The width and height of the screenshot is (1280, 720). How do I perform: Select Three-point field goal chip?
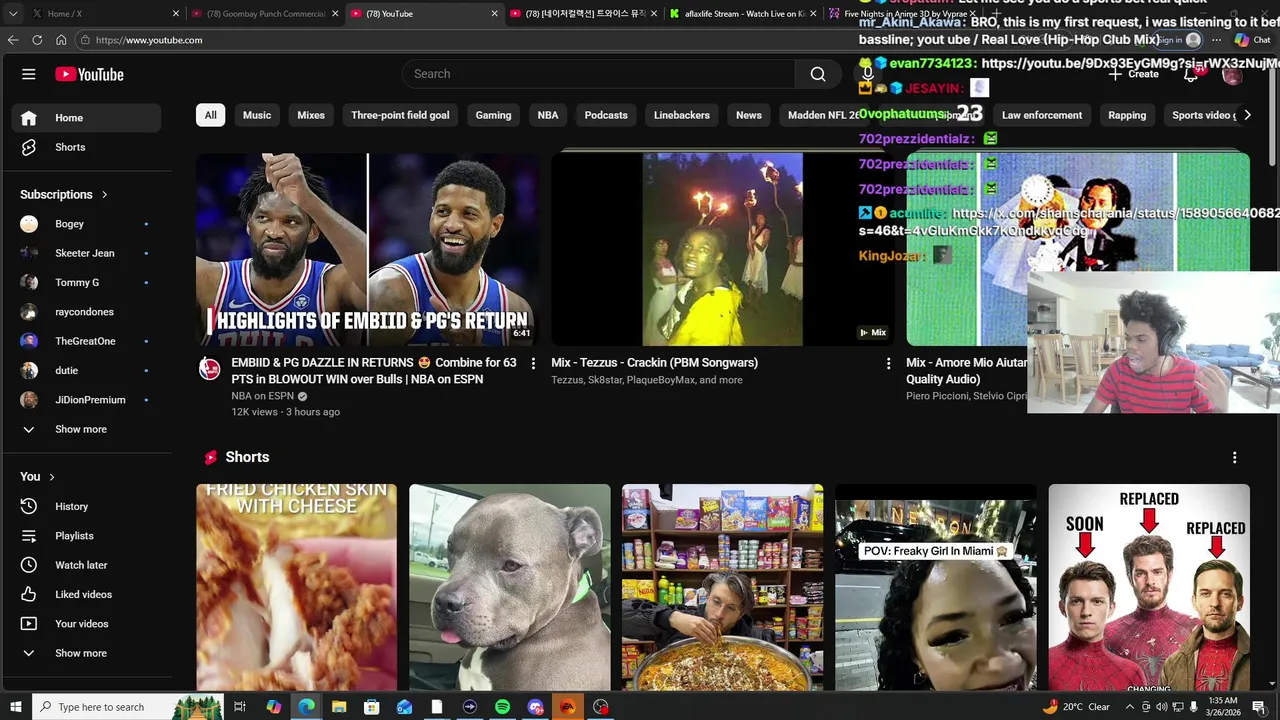tap(400, 115)
